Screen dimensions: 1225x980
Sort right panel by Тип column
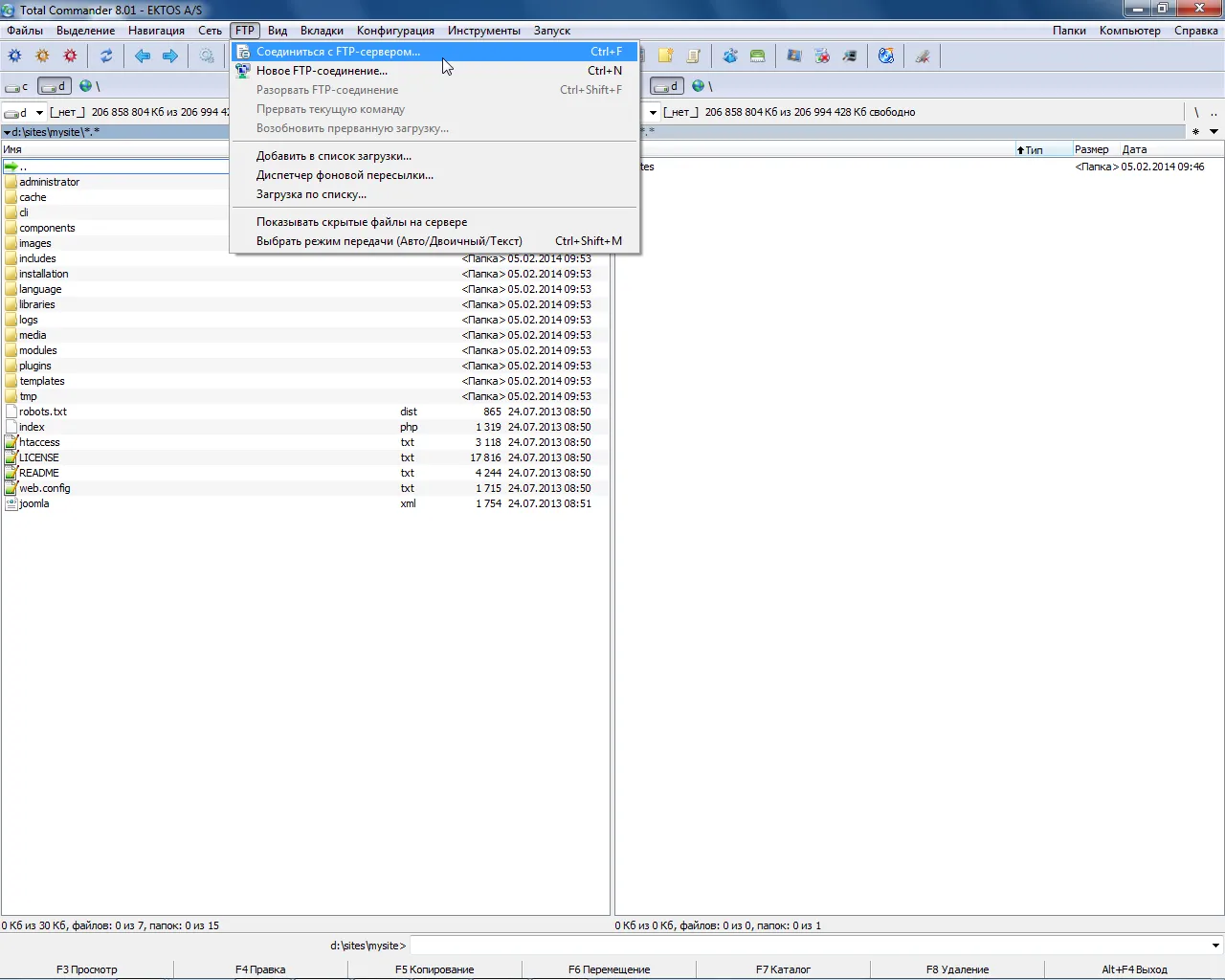click(x=1042, y=149)
